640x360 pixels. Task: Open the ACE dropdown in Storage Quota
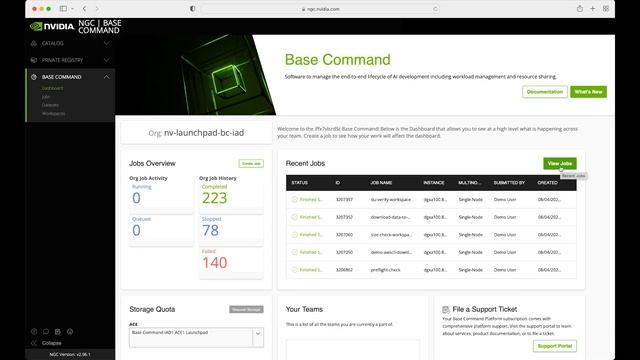tap(258, 333)
